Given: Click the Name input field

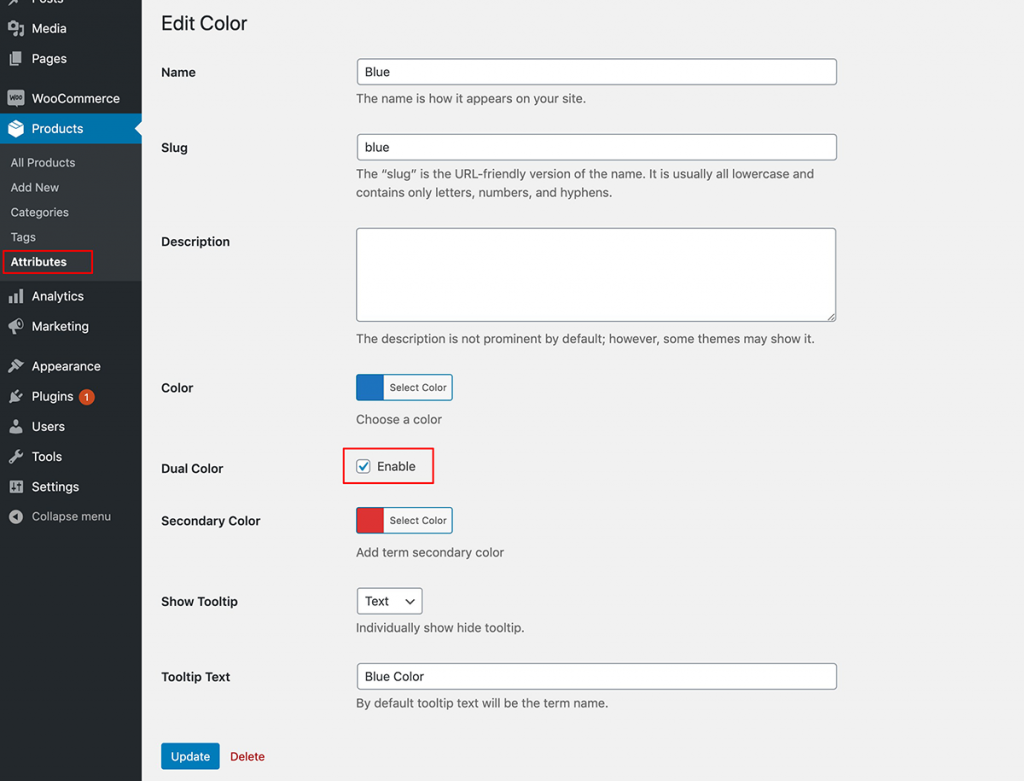Looking at the screenshot, I should point(596,72).
